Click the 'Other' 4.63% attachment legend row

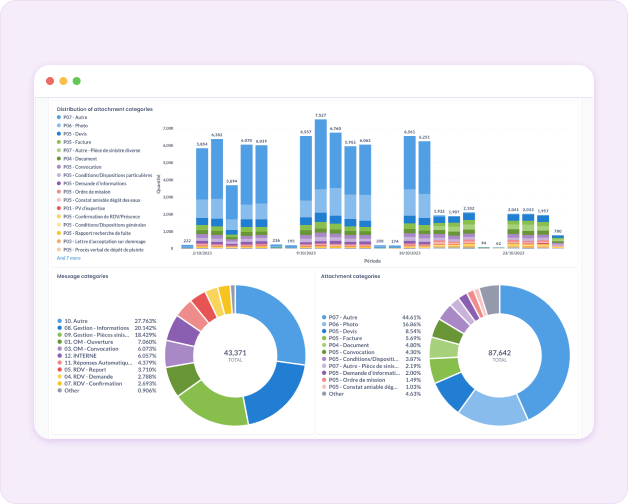point(371,394)
